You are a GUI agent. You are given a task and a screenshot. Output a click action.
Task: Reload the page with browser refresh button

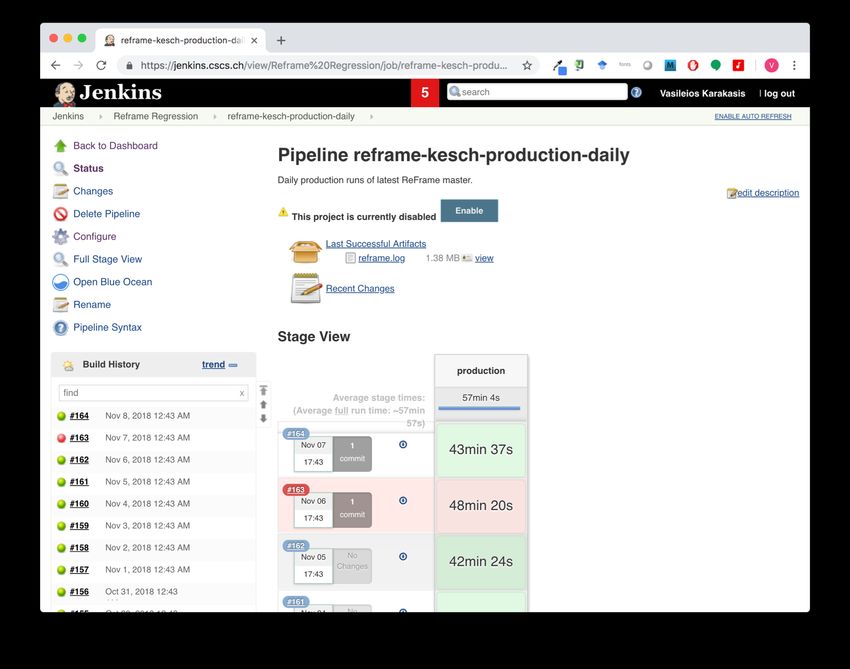[101, 66]
